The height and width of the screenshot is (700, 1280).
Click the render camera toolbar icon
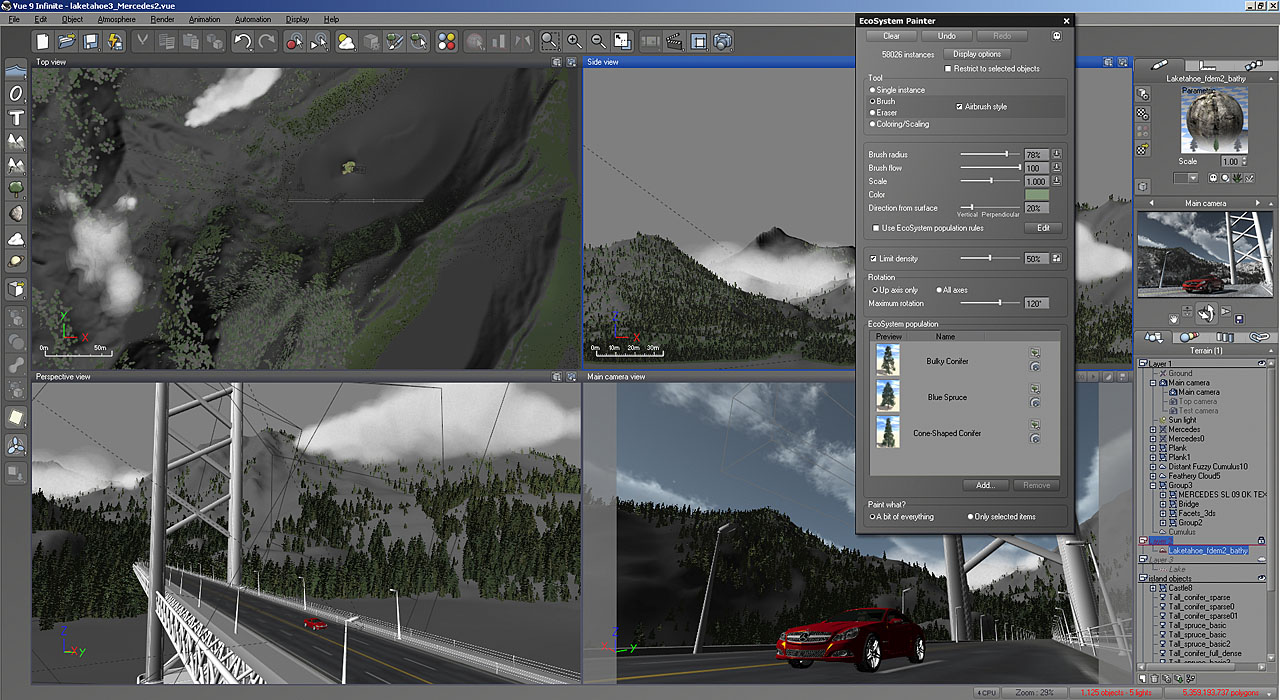tap(722, 41)
